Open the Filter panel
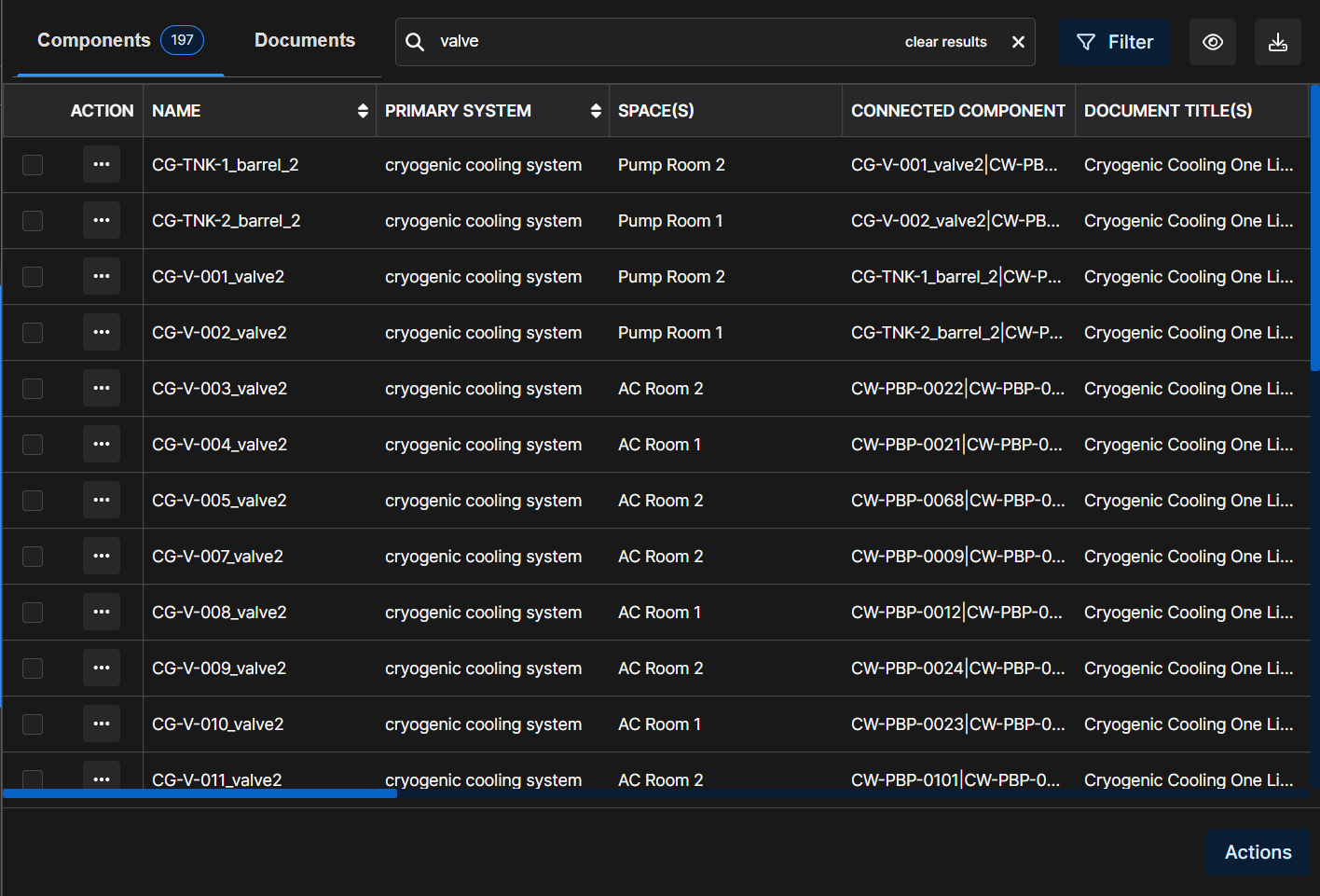The width and height of the screenshot is (1320, 896). pos(1114,42)
